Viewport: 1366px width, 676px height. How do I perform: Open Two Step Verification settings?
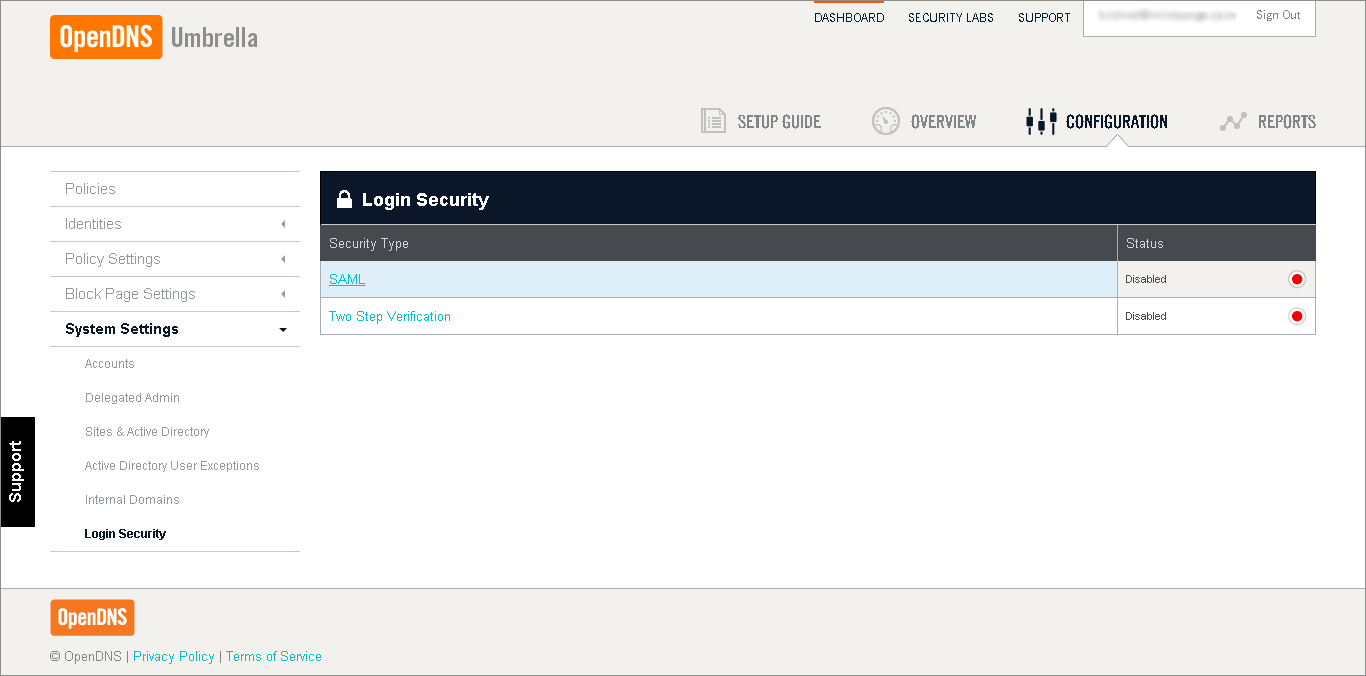389,316
